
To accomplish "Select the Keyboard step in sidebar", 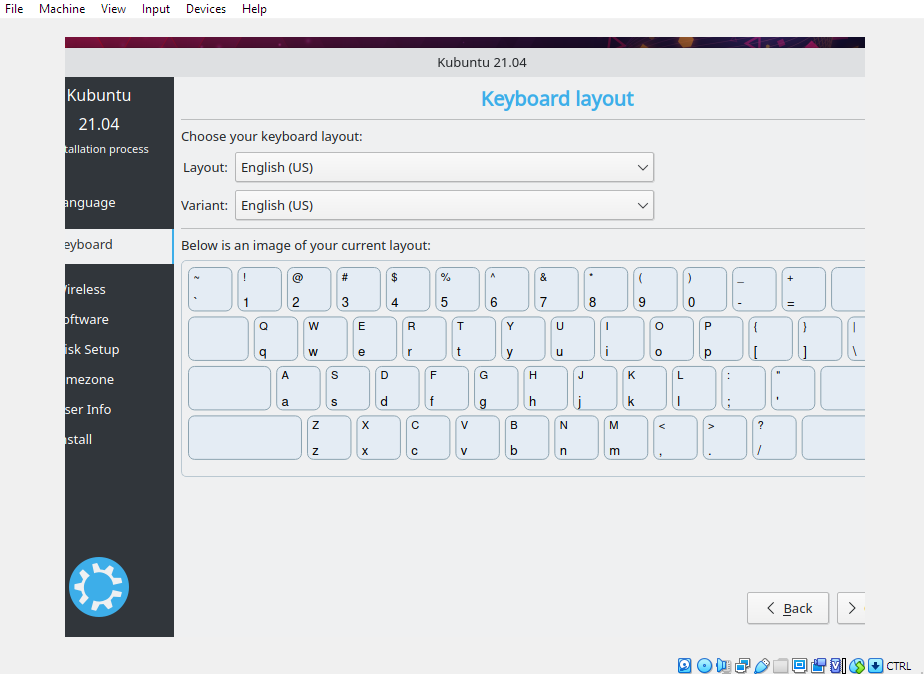I will [119, 246].
